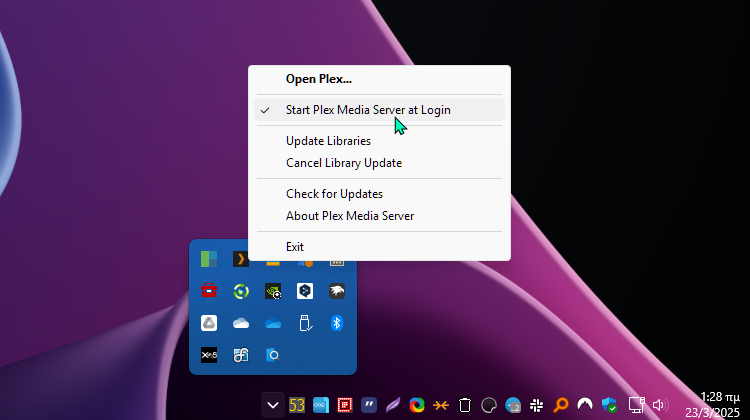Click the blue circle icon with badge 2

coord(513,405)
